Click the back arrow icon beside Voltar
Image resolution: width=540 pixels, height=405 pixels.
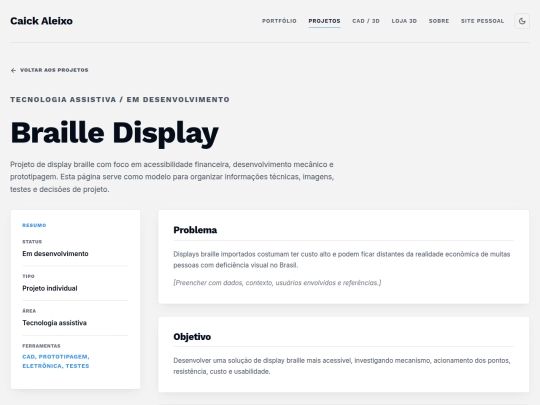click(13, 70)
